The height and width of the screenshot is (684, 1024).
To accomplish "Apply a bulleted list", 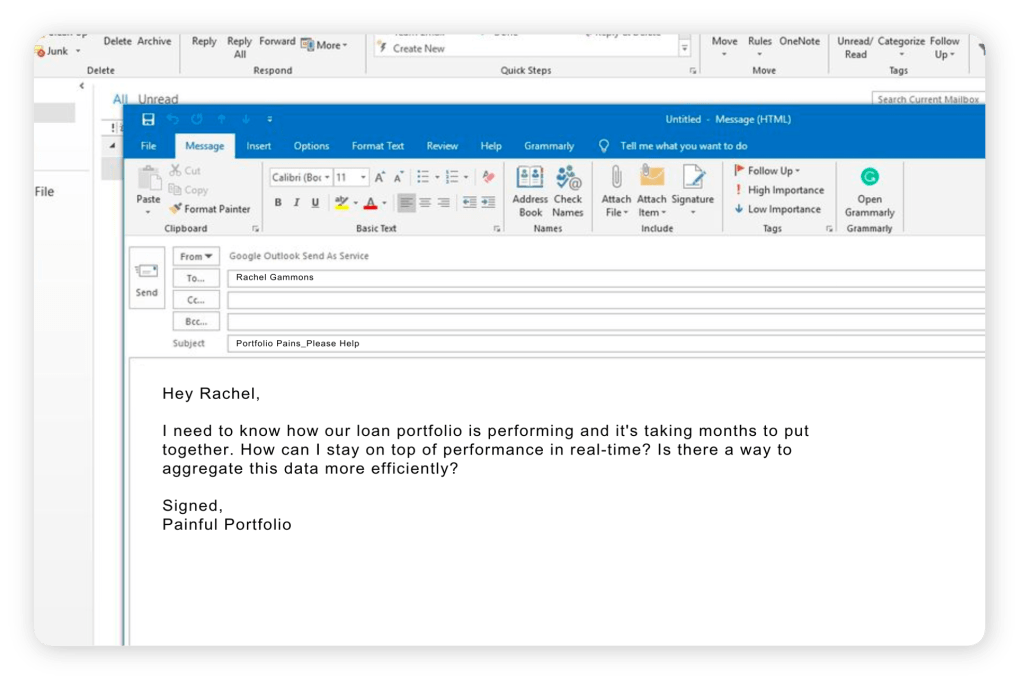I will coord(423,177).
